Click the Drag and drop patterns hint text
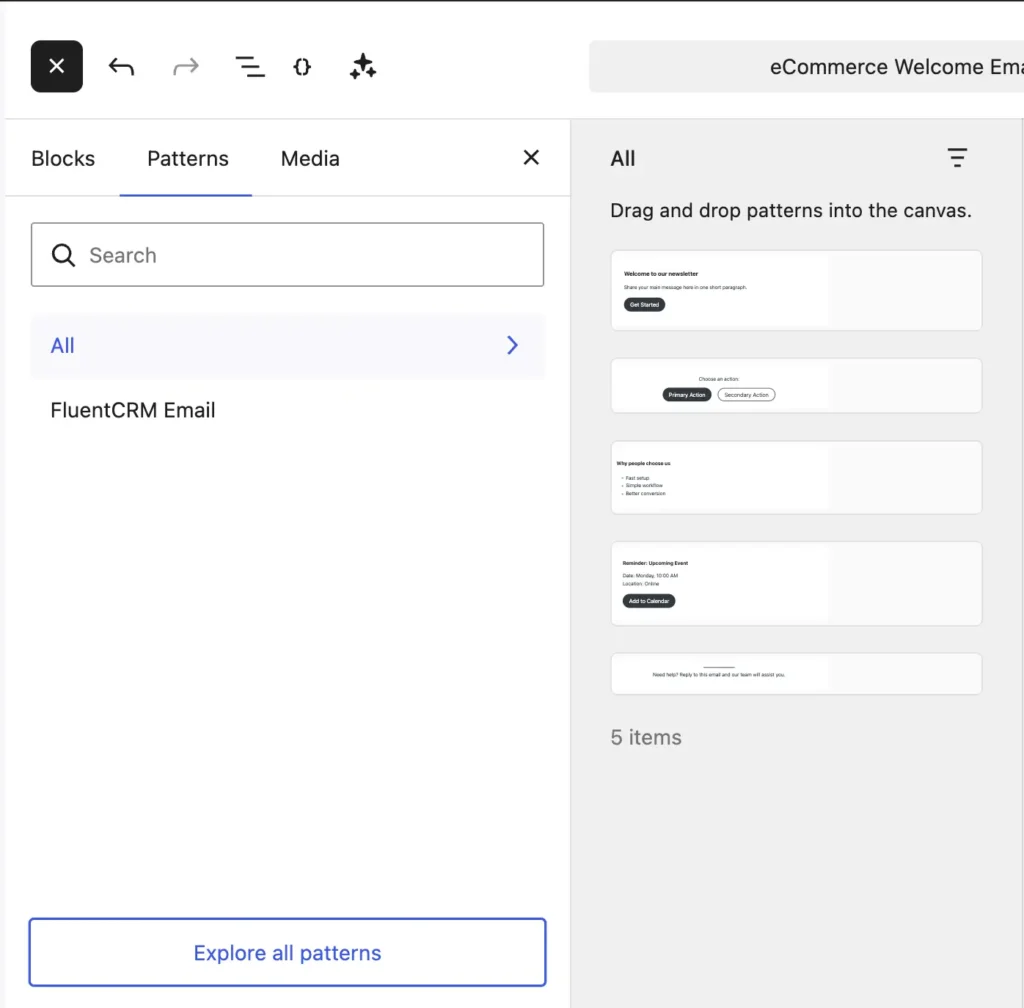The height and width of the screenshot is (1008, 1024). [791, 211]
